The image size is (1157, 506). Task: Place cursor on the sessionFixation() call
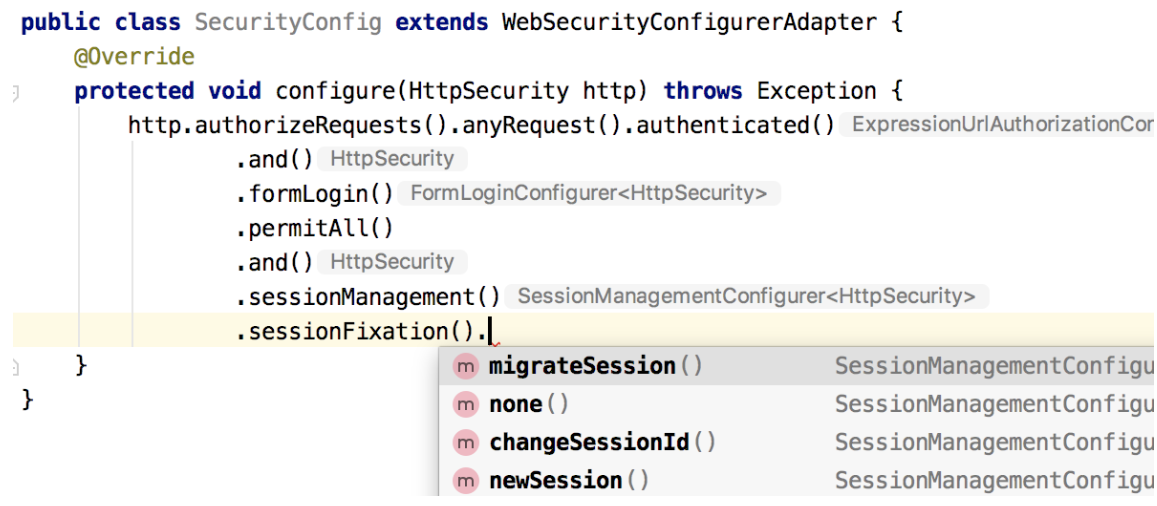(360, 331)
